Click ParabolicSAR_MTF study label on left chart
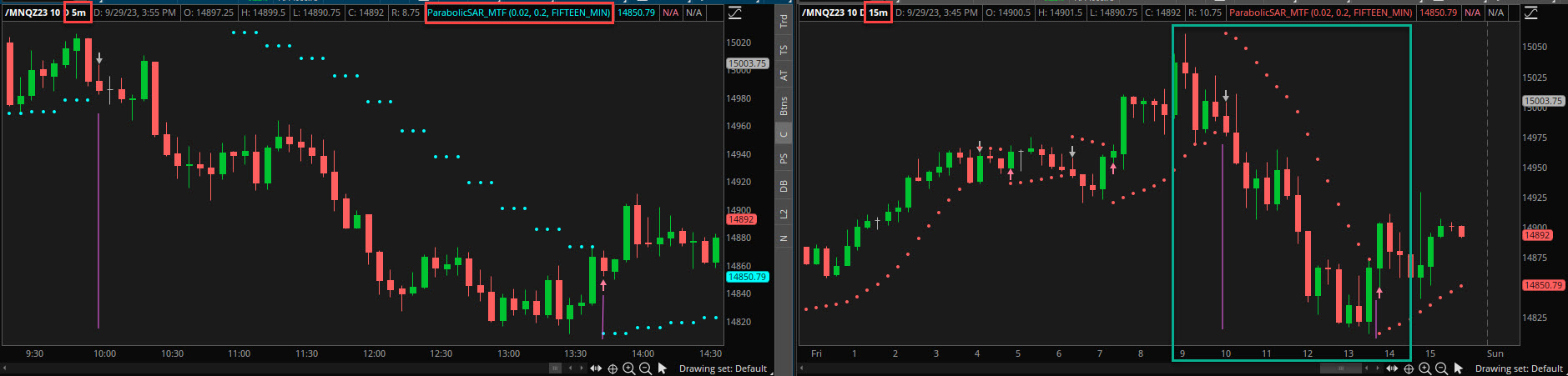Image resolution: width=1568 pixels, height=376 pixels. [x=518, y=13]
